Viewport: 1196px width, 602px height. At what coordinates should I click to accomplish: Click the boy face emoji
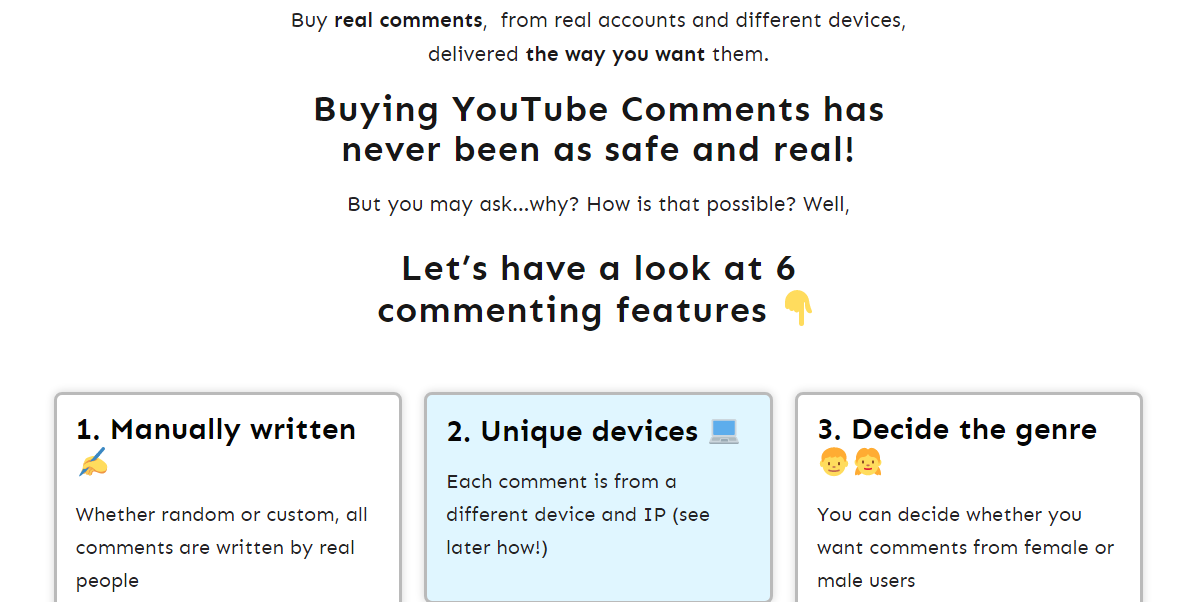pos(833,462)
